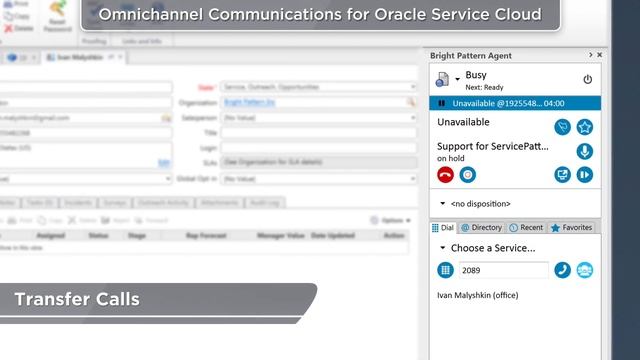The image size is (640, 360).
Task: Click the email envelope icon beside the address
Action: 167,118
